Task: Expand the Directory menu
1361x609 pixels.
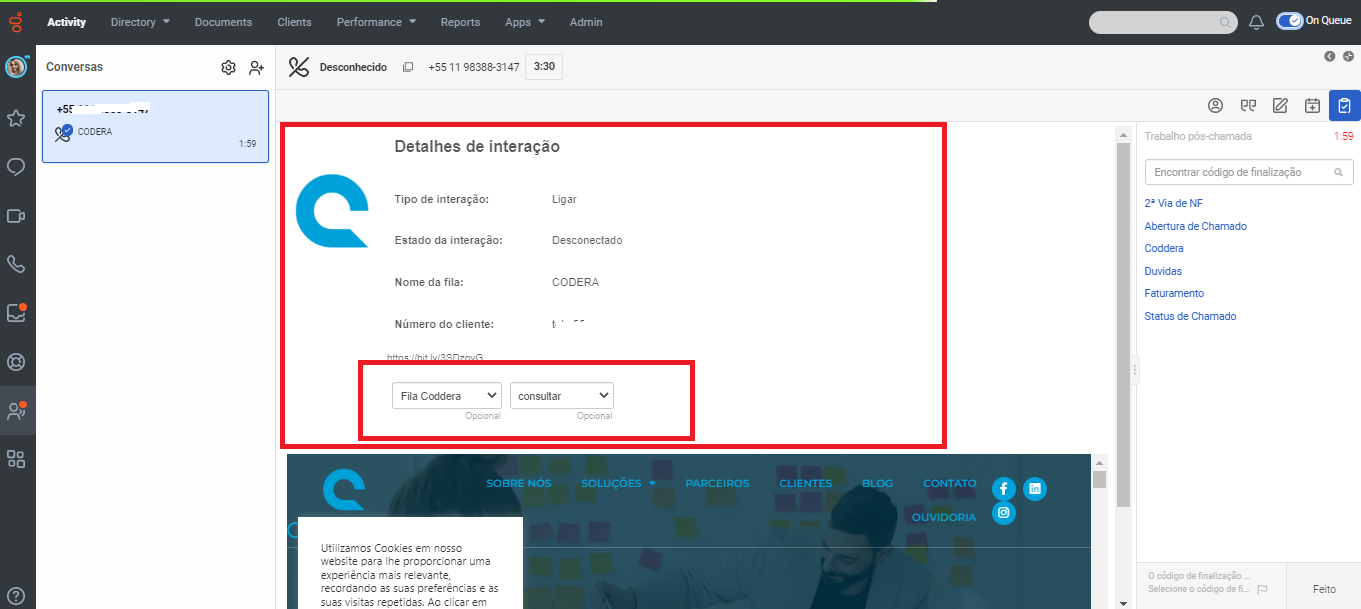Action: [140, 22]
